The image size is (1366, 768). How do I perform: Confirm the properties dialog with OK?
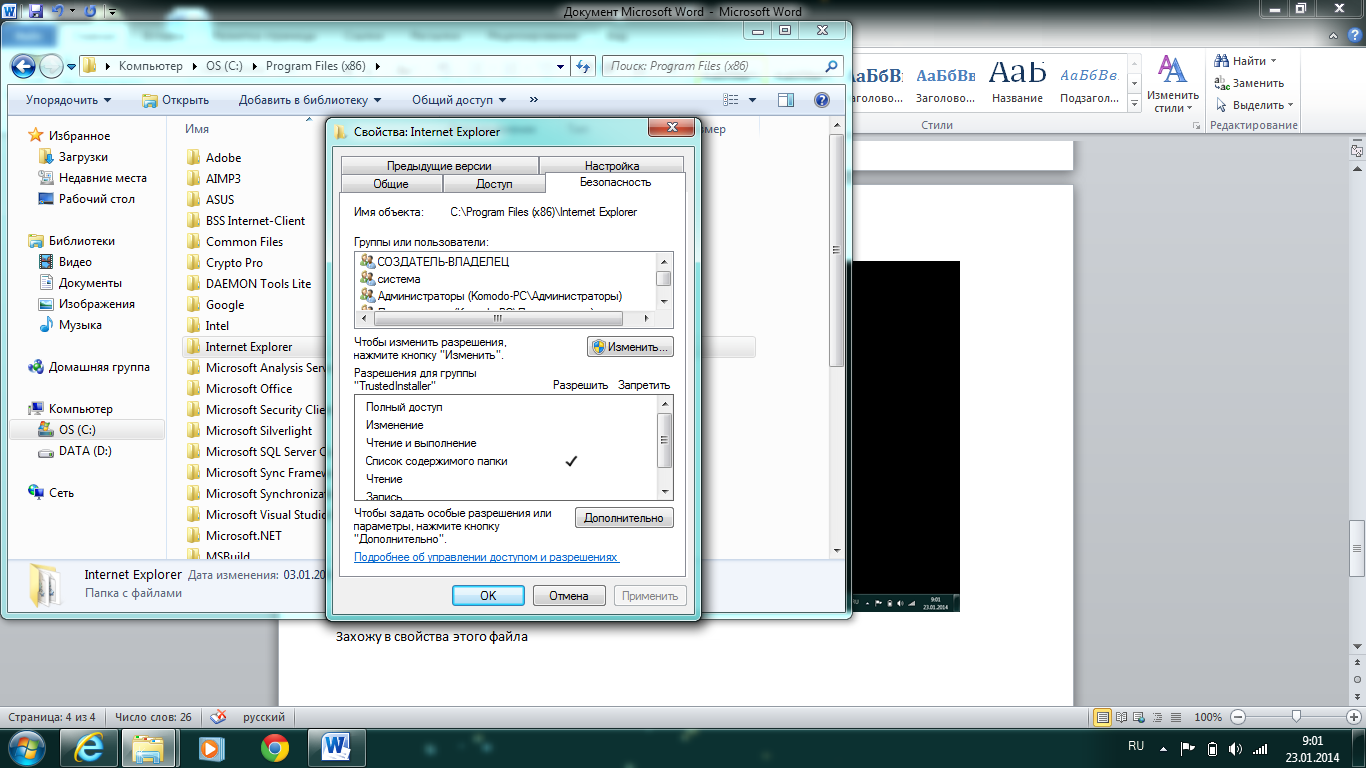(x=488, y=595)
